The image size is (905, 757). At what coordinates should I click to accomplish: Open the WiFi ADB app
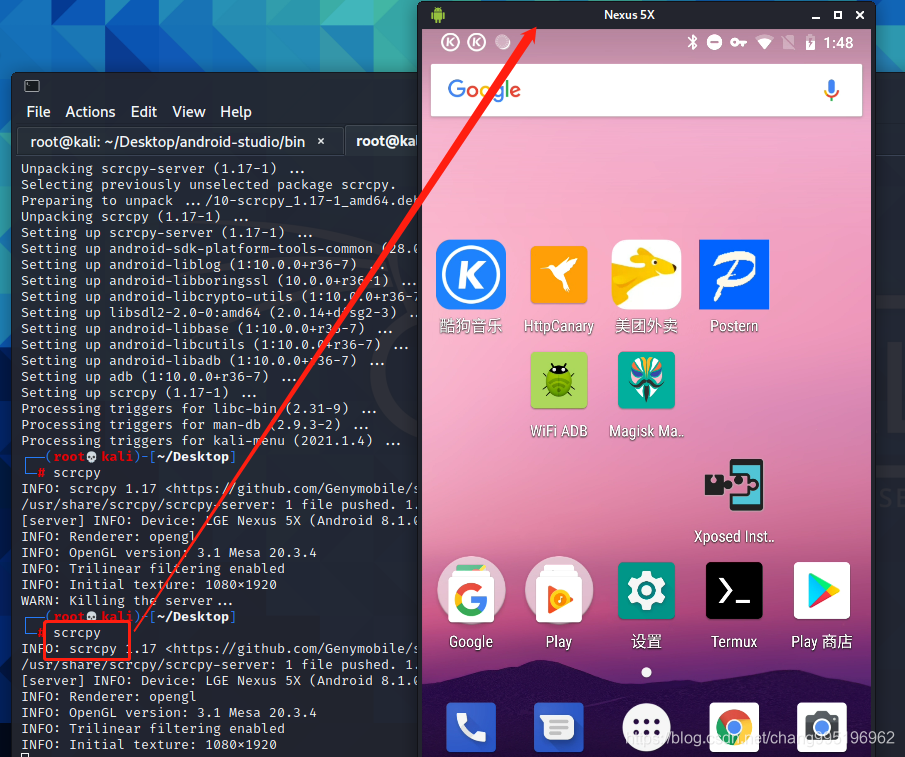tap(558, 380)
